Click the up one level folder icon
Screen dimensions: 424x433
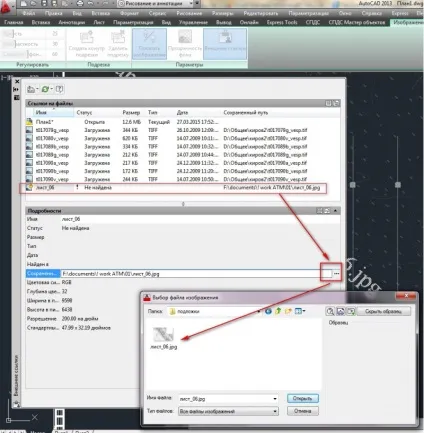click(x=278, y=311)
